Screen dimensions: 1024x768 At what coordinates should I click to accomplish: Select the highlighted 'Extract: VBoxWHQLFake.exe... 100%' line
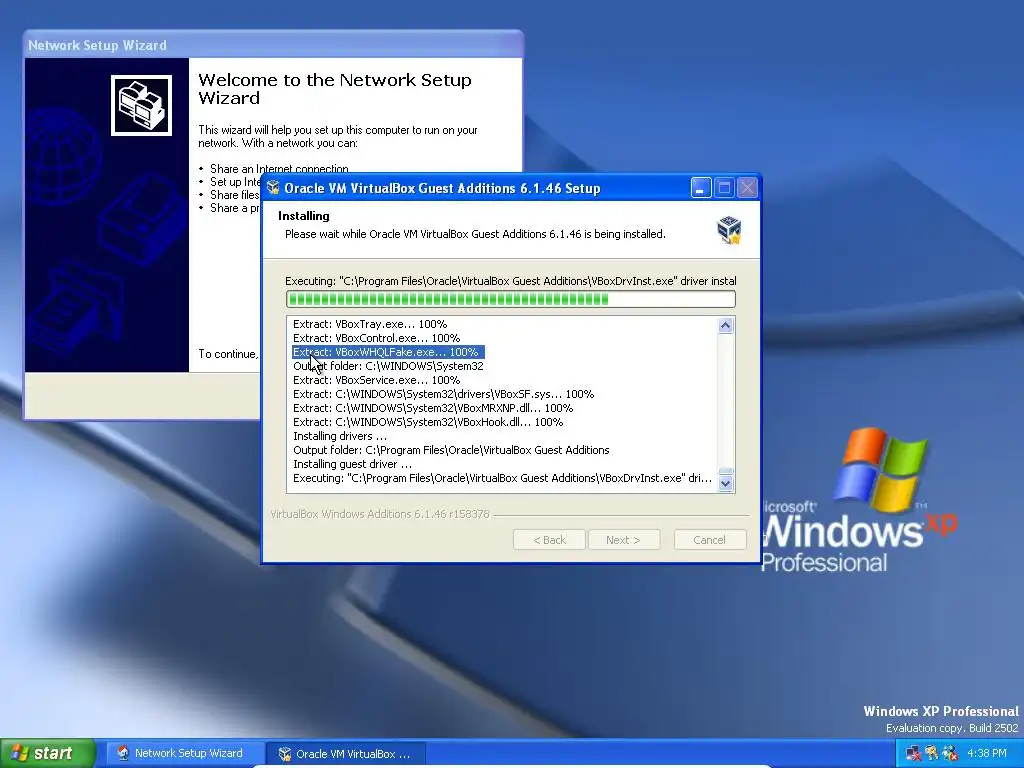click(388, 352)
